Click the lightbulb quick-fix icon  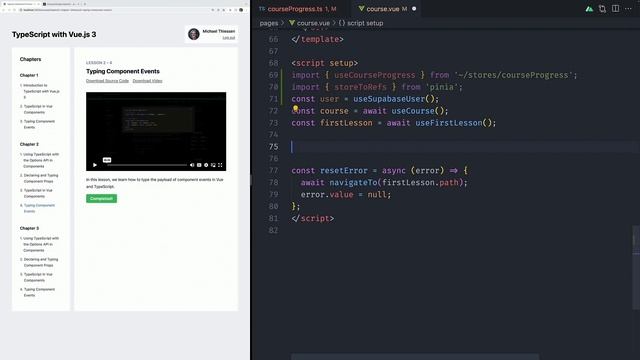(x=296, y=109)
